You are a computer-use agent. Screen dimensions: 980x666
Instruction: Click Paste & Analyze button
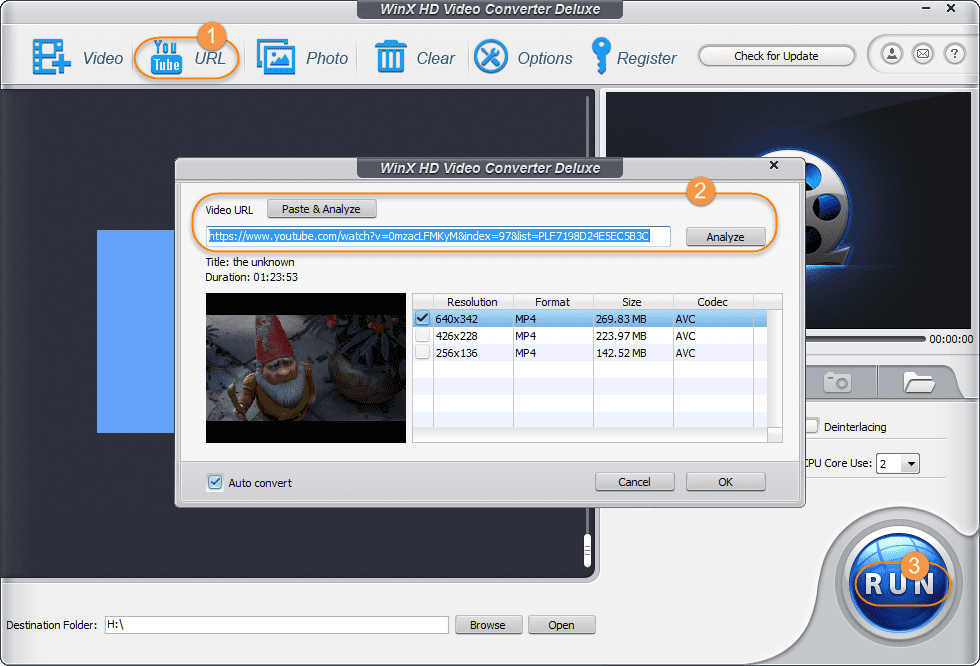tap(321, 209)
